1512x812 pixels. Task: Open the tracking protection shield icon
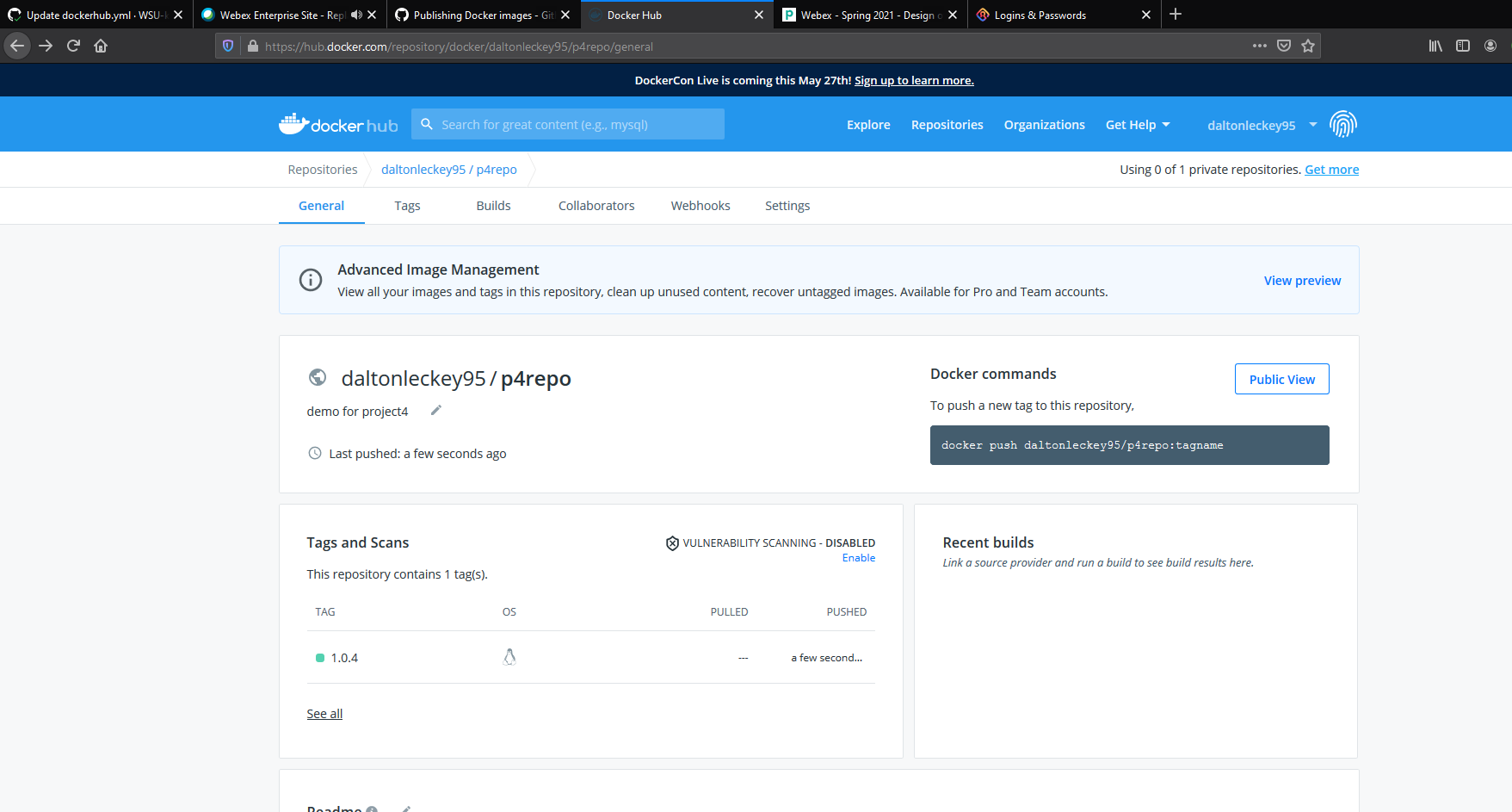click(228, 46)
